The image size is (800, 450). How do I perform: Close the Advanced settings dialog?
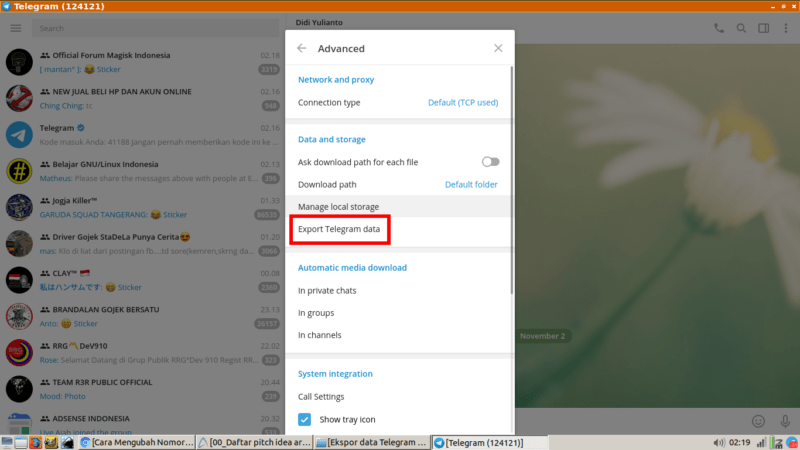pyautogui.click(x=498, y=48)
